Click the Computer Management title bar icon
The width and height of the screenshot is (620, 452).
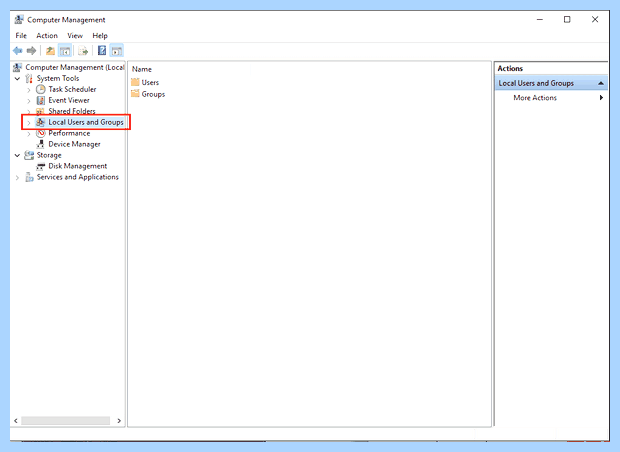coord(19,19)
